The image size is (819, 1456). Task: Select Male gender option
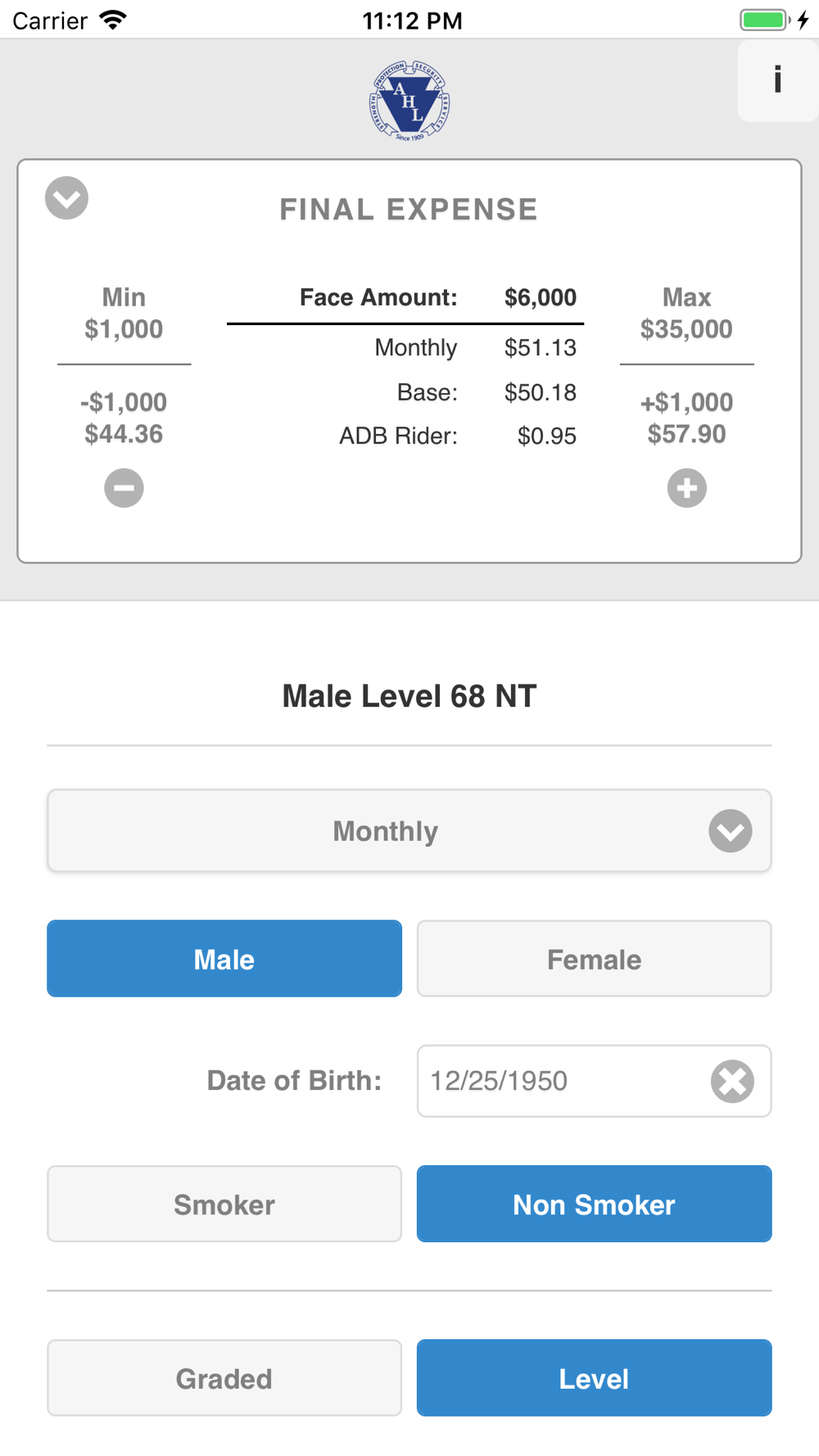pos(224,958)
